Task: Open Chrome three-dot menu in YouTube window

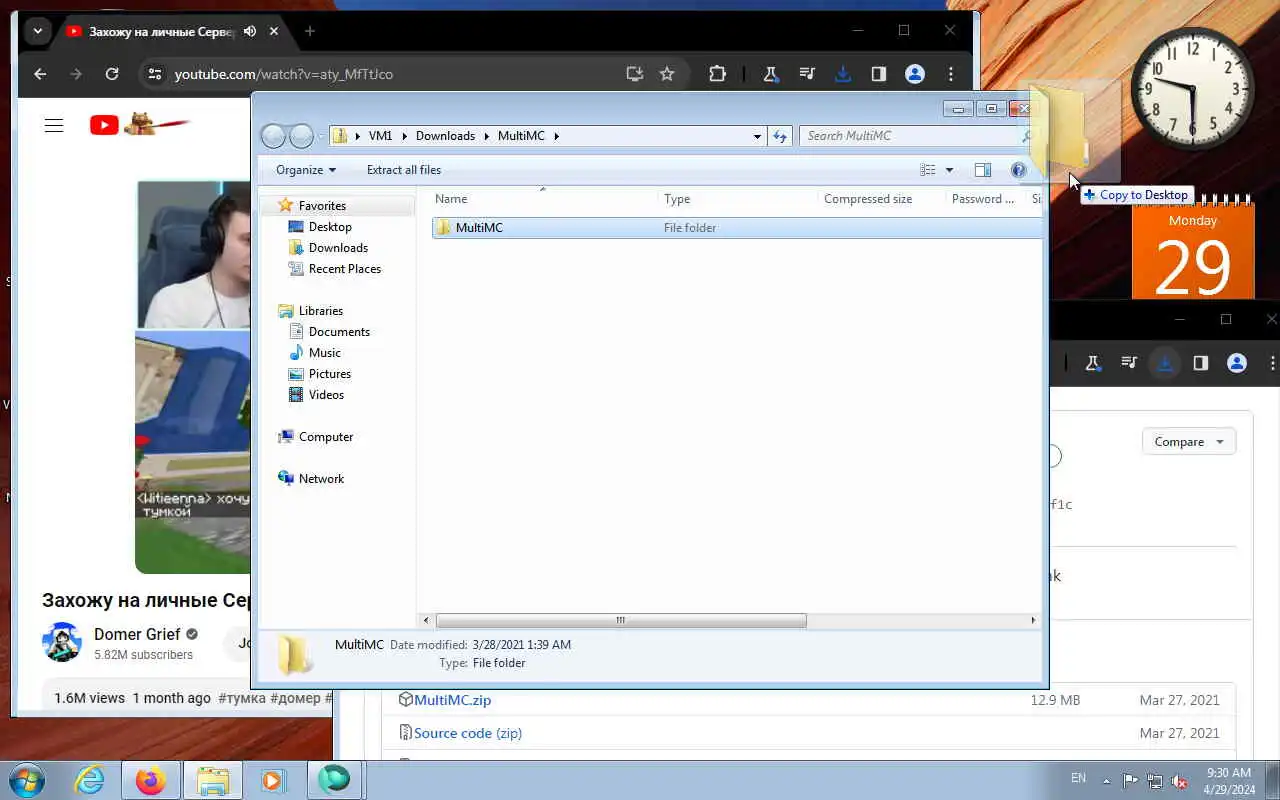Action: click(951, 74)
